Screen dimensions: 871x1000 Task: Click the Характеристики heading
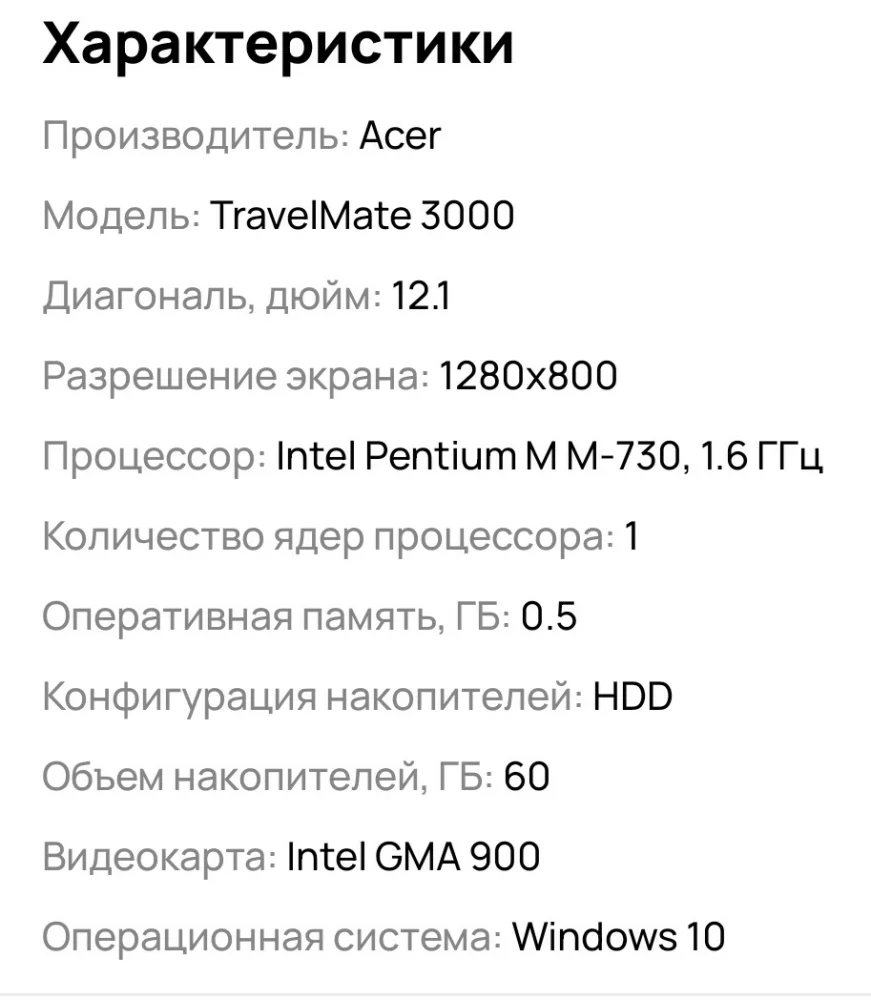(x=277, y=45)
